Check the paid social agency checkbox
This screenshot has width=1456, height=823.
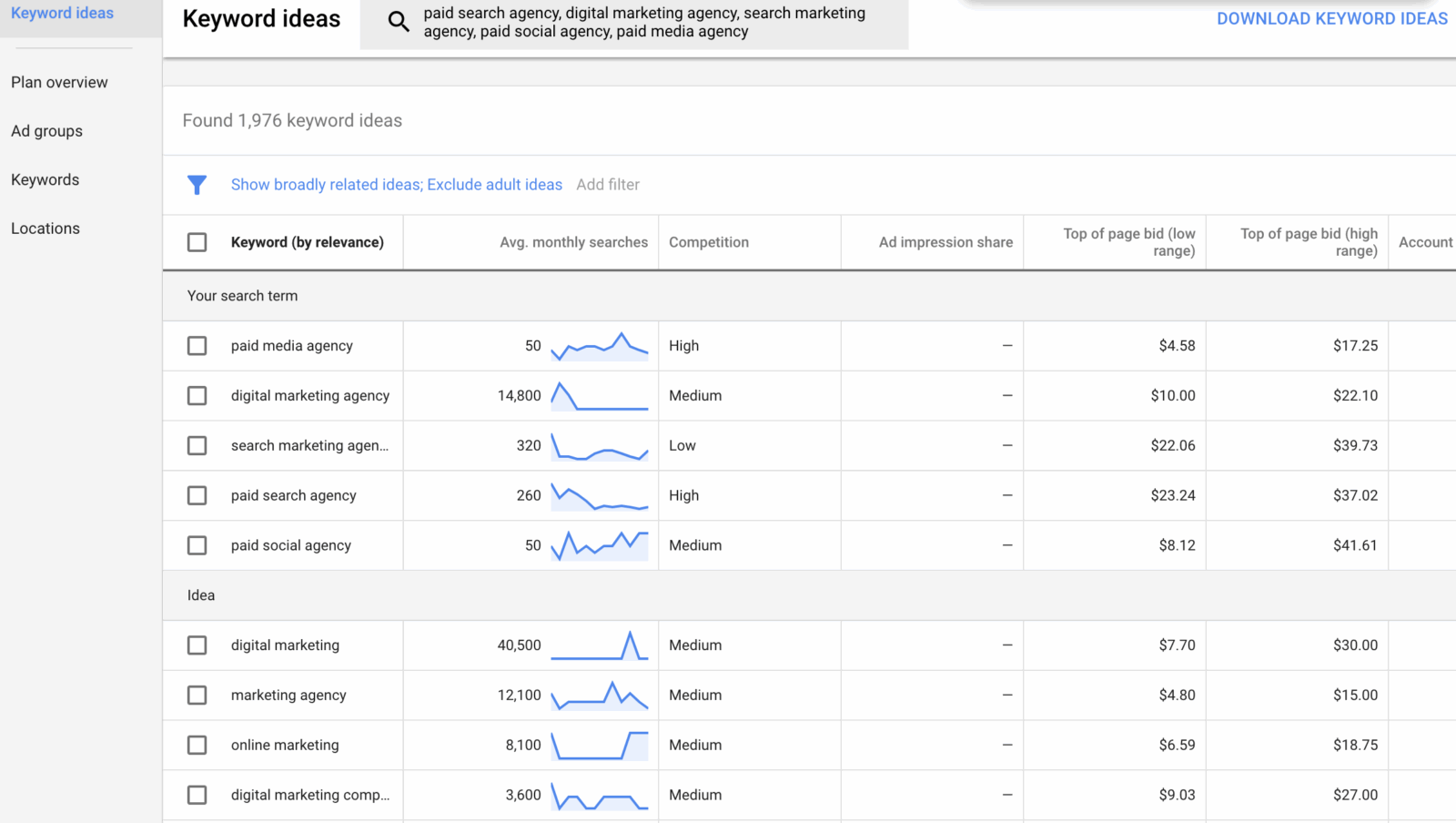197,544
